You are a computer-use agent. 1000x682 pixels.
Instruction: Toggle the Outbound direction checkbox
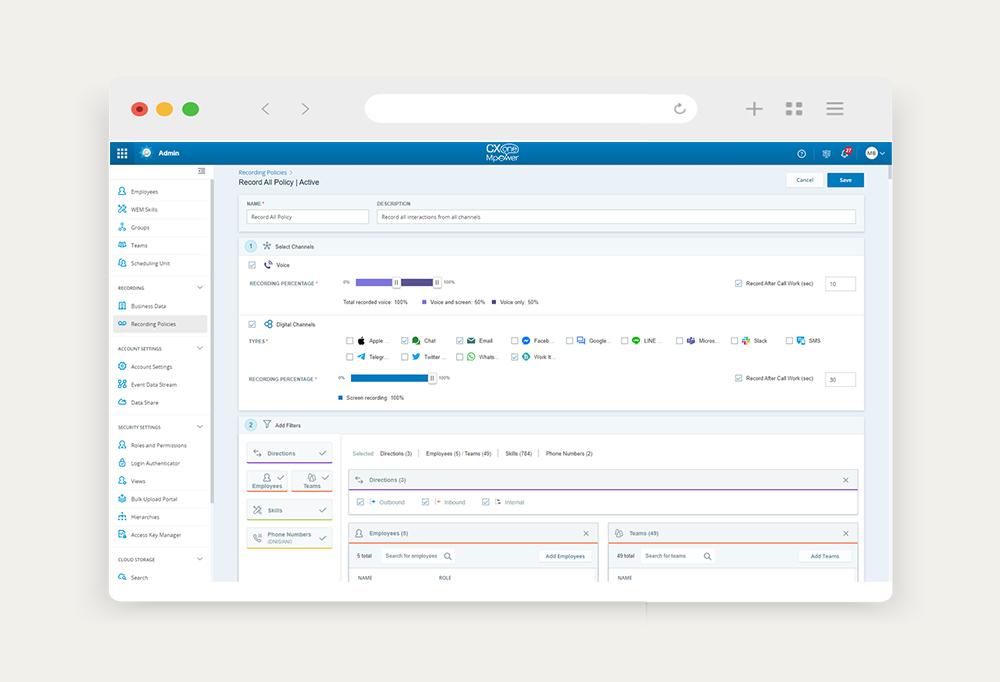pyautogui.click(x=361, y=502)
